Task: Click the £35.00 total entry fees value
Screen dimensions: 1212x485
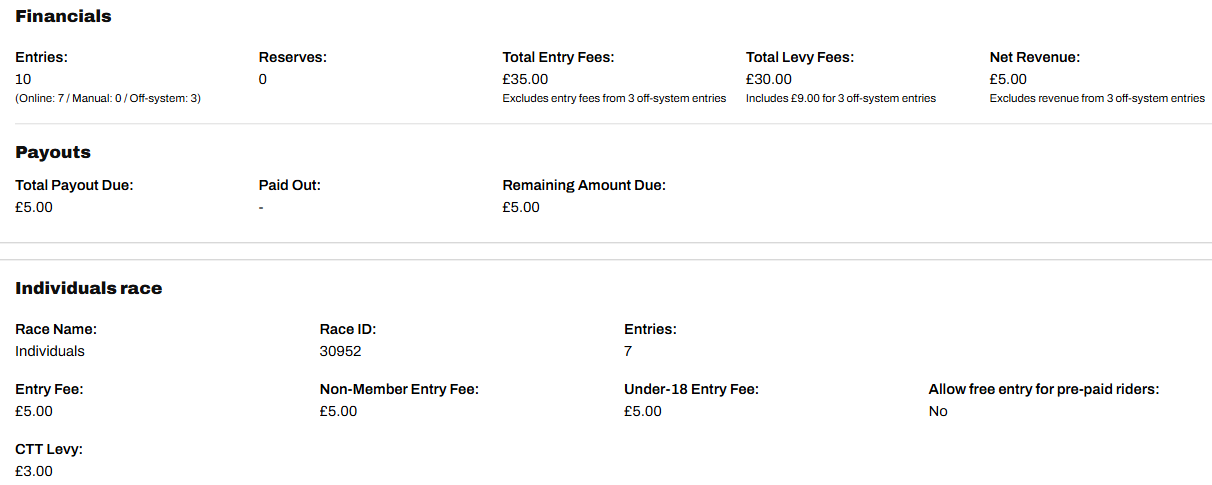Action: point(525,79)
